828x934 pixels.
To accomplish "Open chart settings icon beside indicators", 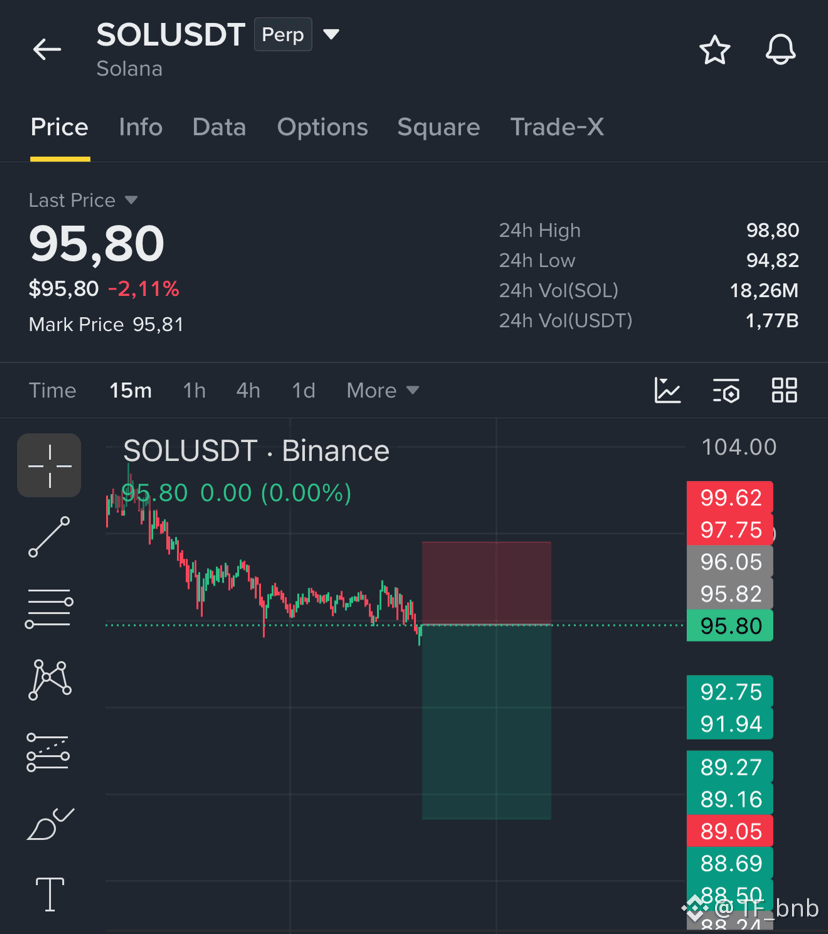I will click(x=726, y=391).
